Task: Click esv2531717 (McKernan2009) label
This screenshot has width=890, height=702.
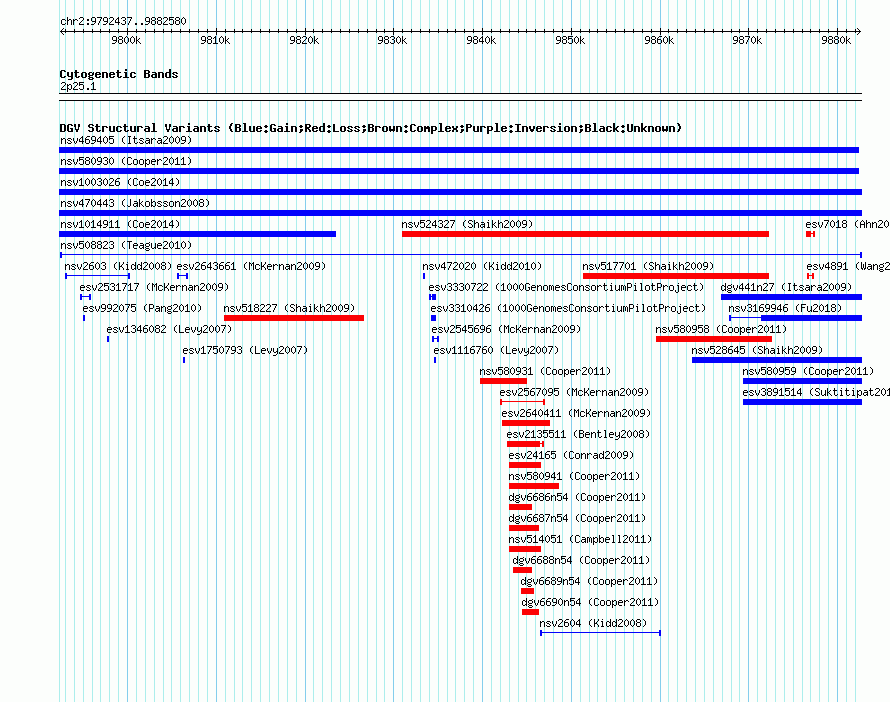Action: [154, 287]
